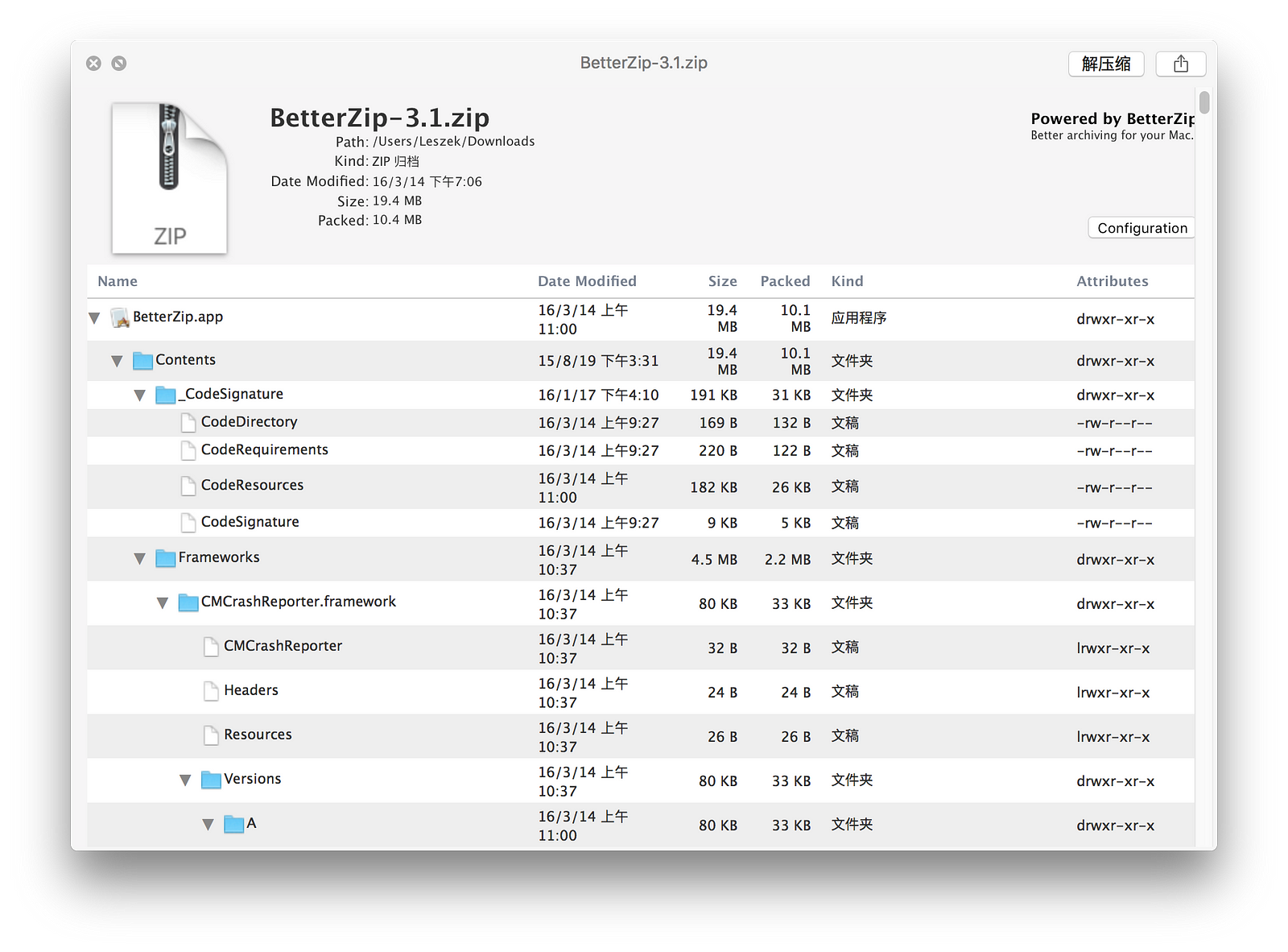Viewport: 1288px width, 952px height.
Task: Click the Resources file icon
Action: pyautogui.click(x=211, y=735)
